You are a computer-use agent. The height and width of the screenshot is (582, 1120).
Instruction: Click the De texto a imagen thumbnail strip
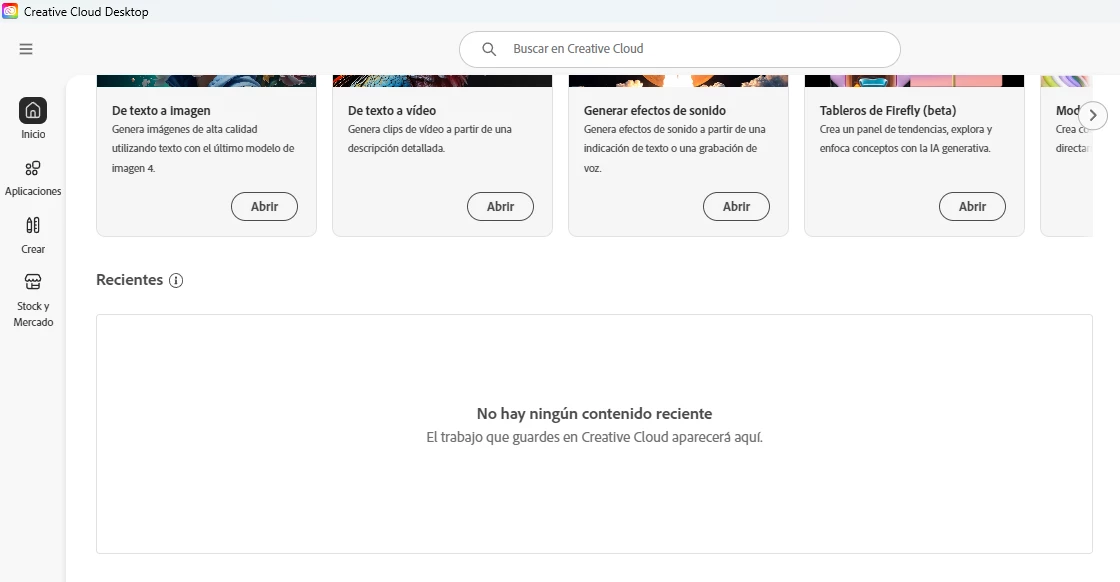tap(206, 81)
